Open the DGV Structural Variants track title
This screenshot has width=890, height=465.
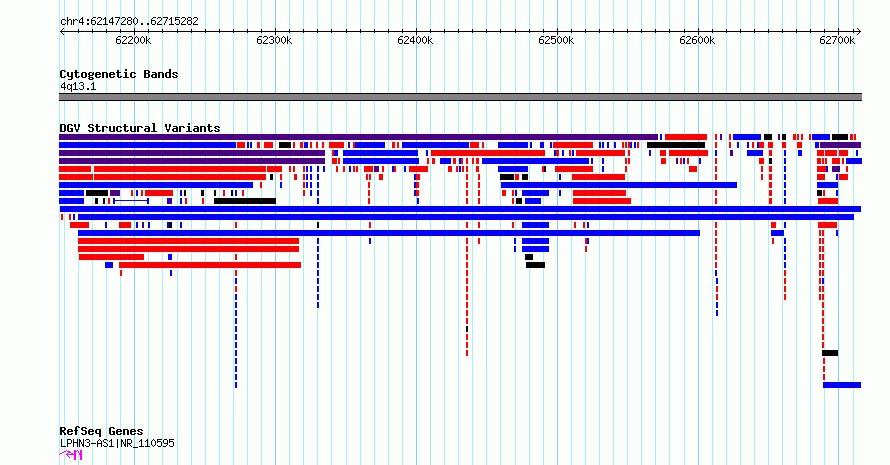(x=140, y=128)
